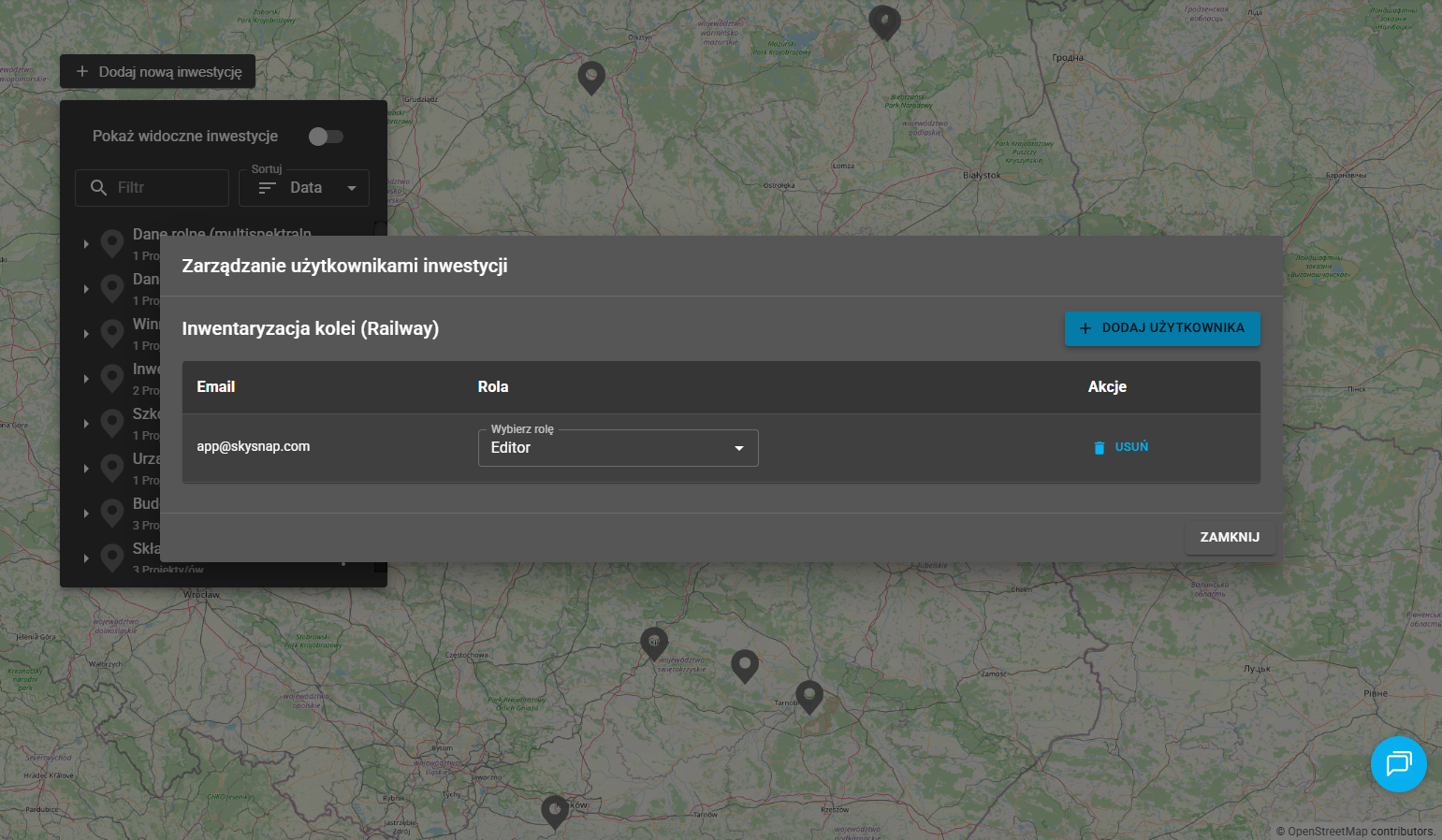
Task: Click the location pin icon of the Bud row
Action: tap(112, 513)
